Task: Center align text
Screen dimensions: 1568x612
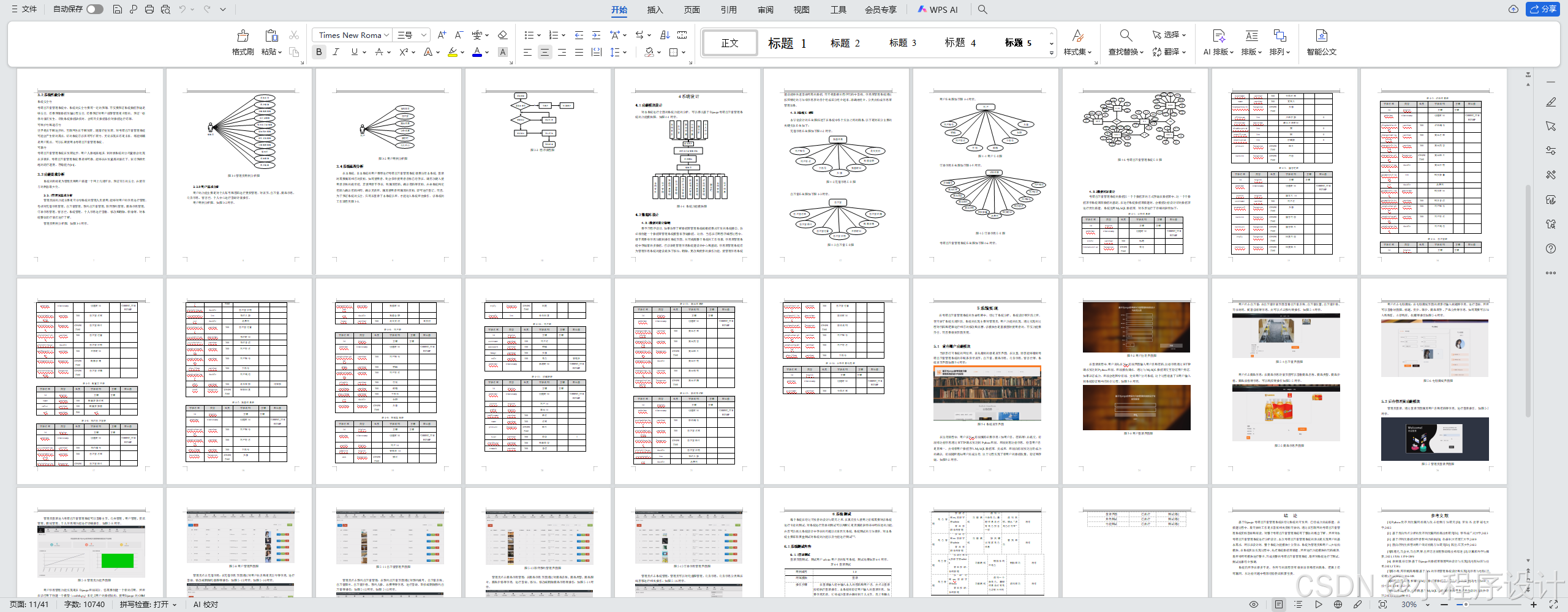Action: [545, 52]
